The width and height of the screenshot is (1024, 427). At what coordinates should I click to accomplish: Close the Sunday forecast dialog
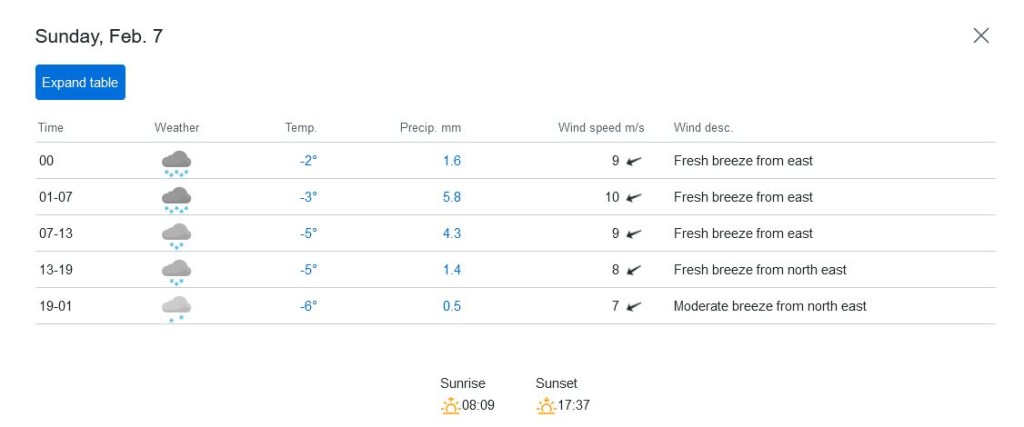pyautogui.click(x=981, y=36)
